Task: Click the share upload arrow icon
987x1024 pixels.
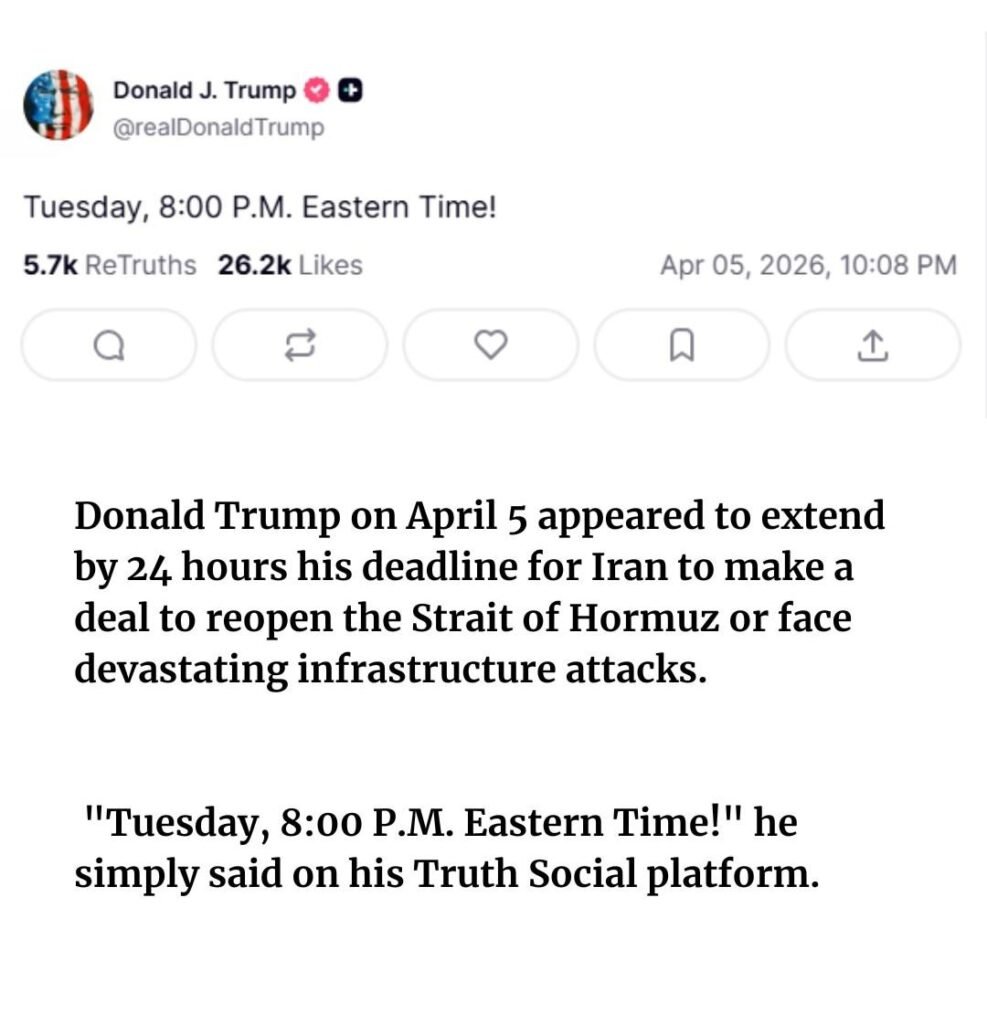Action: coord(872,345)
